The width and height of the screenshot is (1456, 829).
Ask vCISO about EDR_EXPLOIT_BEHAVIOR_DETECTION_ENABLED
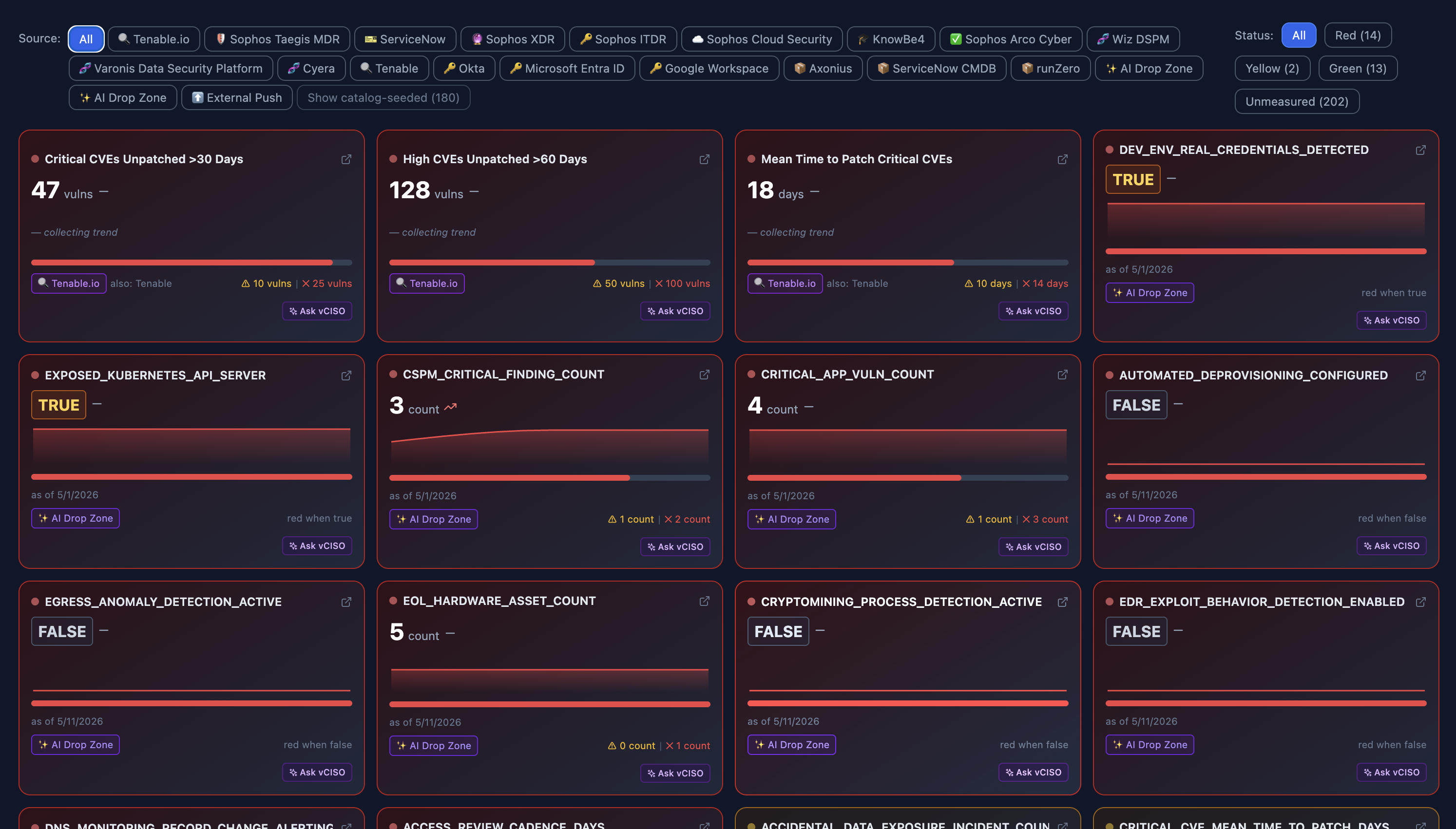coord(1392,772)
